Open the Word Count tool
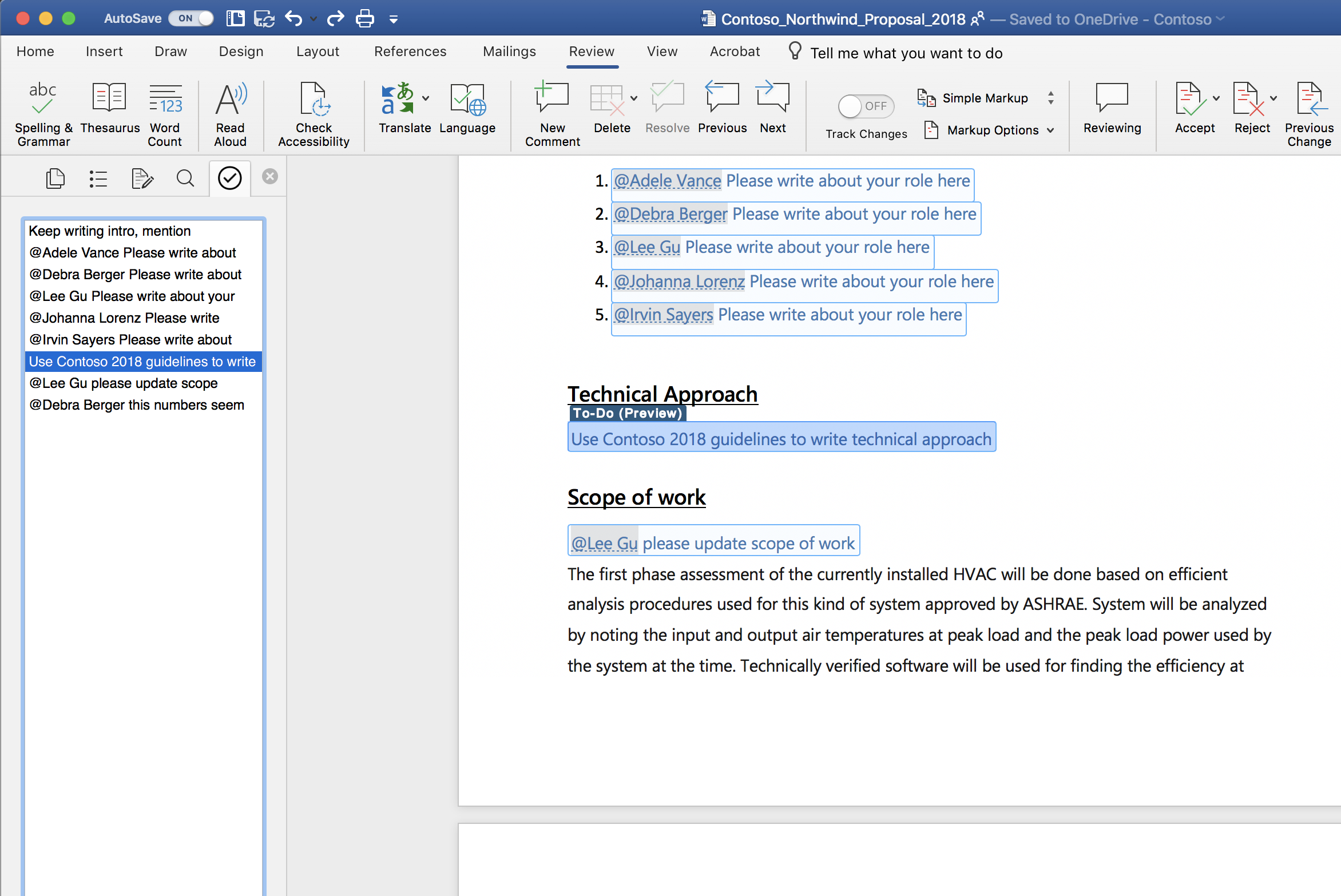The image size is (1341, 896). pyautogui.click(x=165, y=113)
